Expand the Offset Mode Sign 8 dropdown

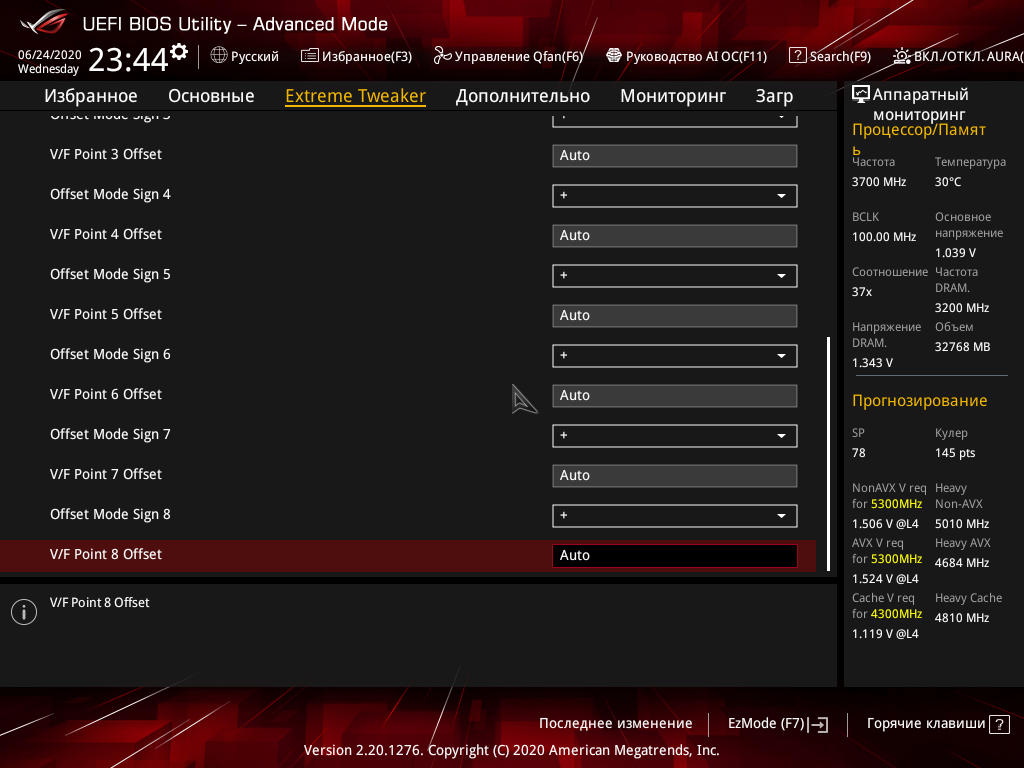675,515
